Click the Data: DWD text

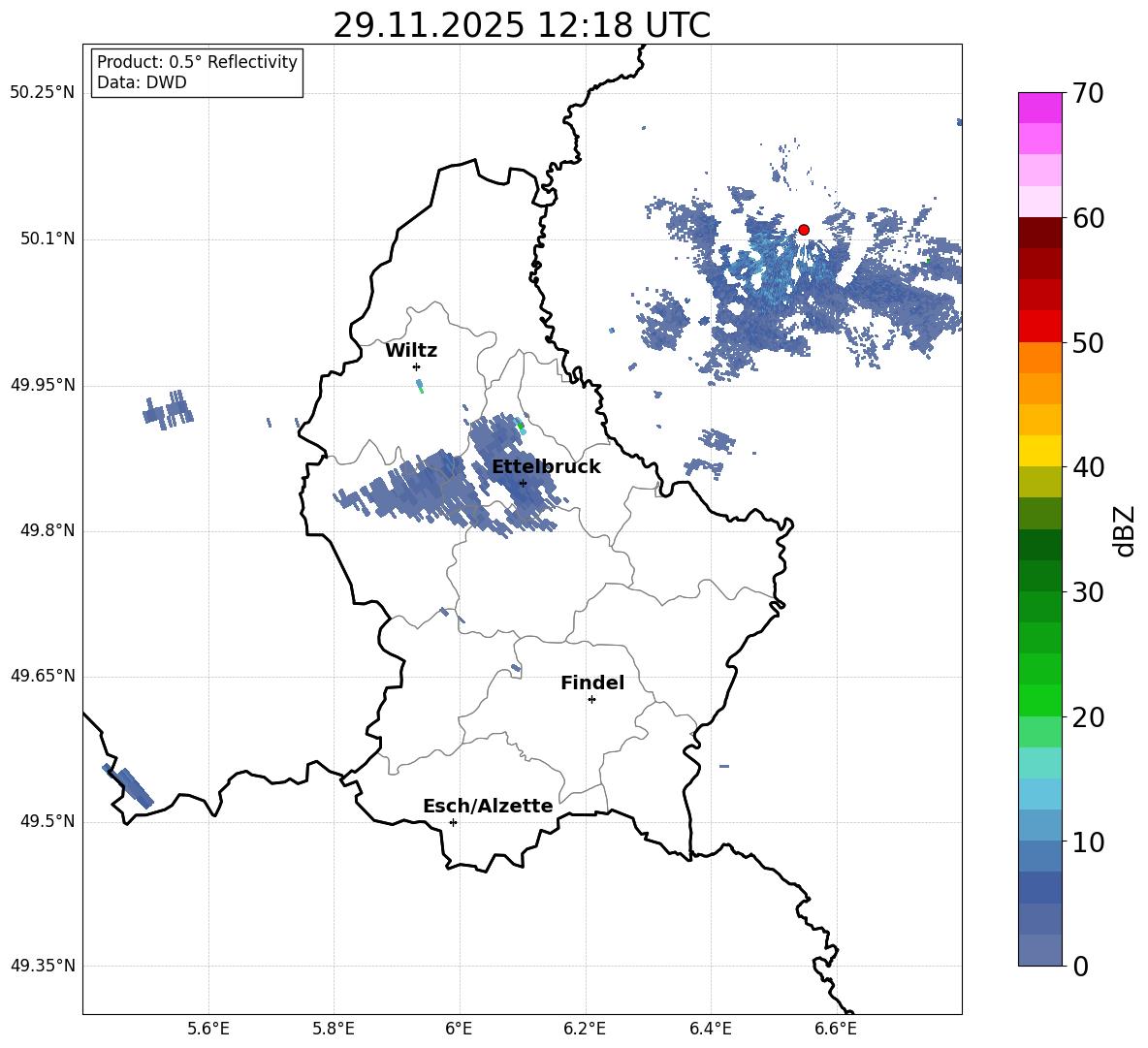click(x=142, y=82)
